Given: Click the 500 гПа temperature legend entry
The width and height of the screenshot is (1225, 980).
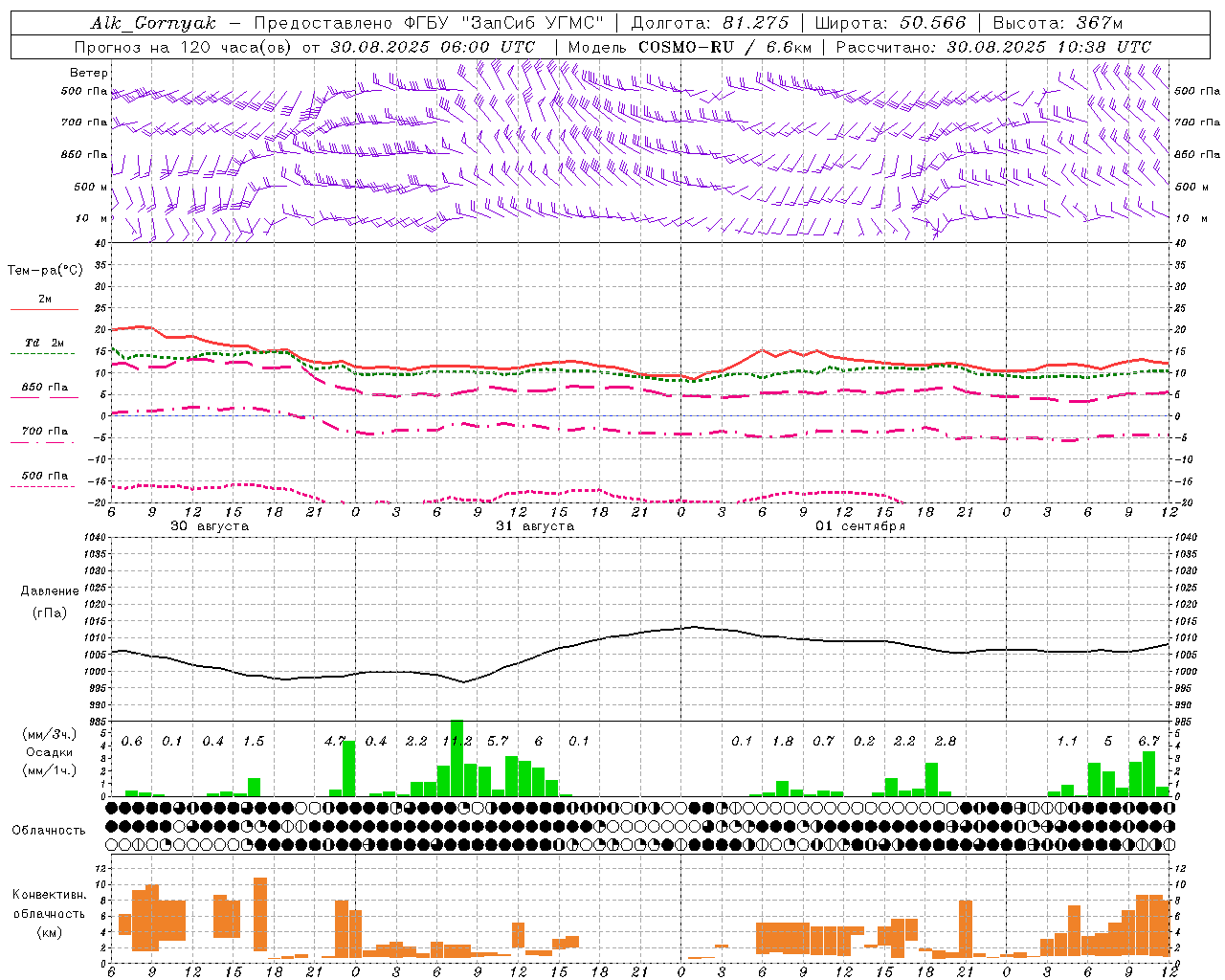Looking at the screenshot, I should click(44, 476).
